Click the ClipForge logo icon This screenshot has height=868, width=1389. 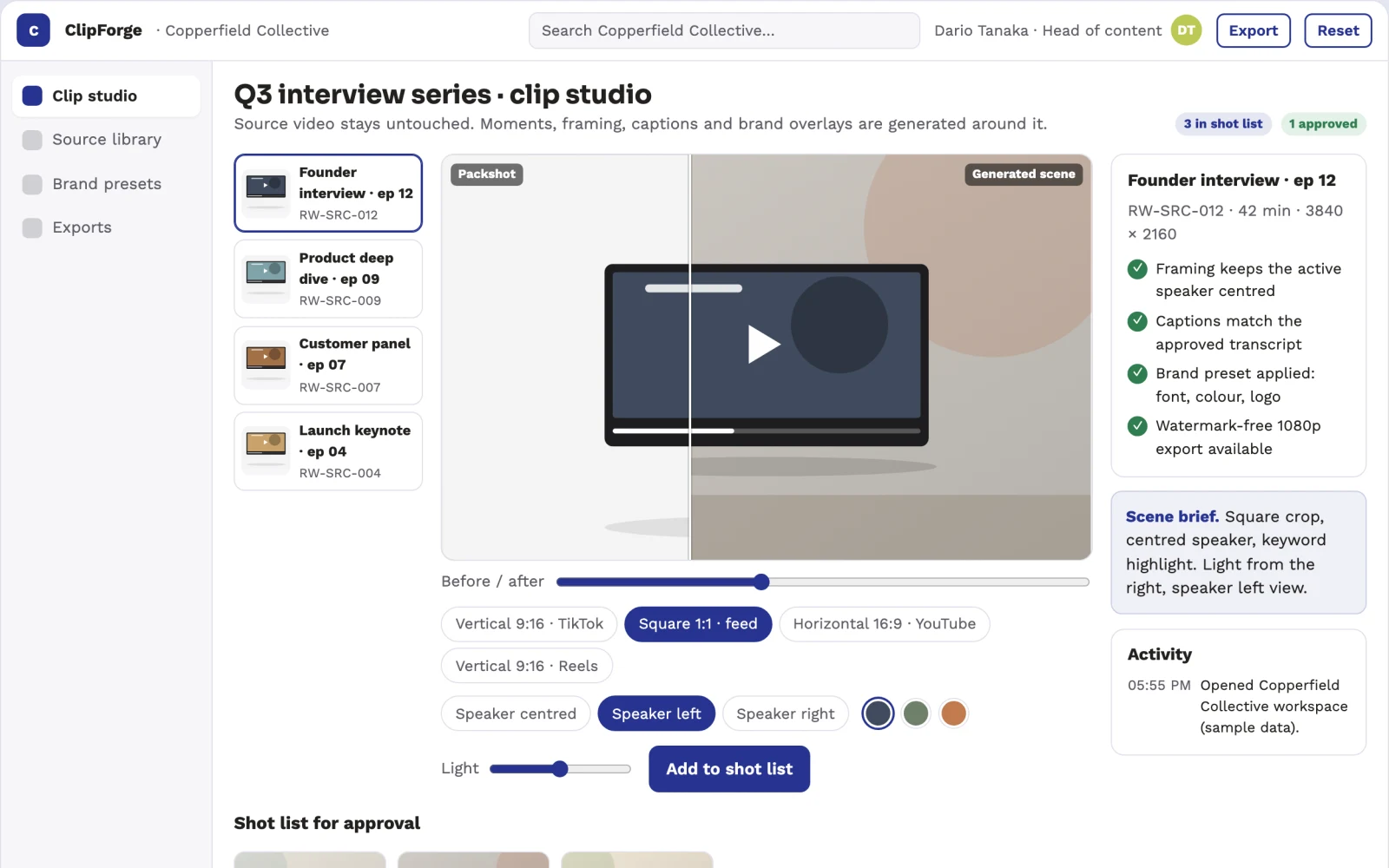[x=33, y=30]
